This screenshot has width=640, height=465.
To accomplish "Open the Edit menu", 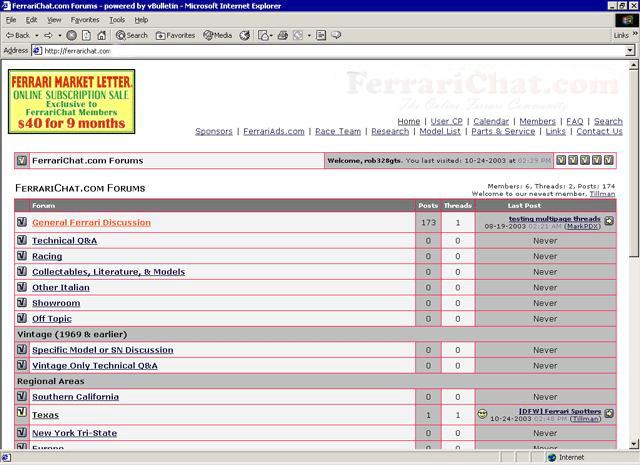I will coord(31,20).
